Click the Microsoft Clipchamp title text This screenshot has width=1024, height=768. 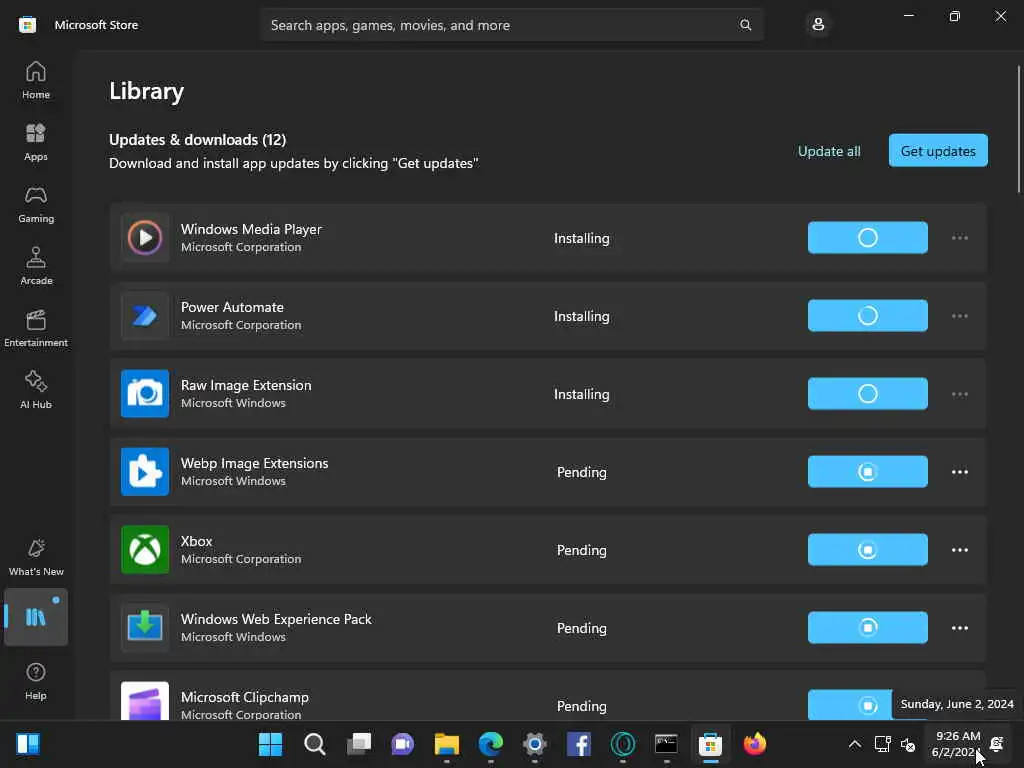(244, 697)
